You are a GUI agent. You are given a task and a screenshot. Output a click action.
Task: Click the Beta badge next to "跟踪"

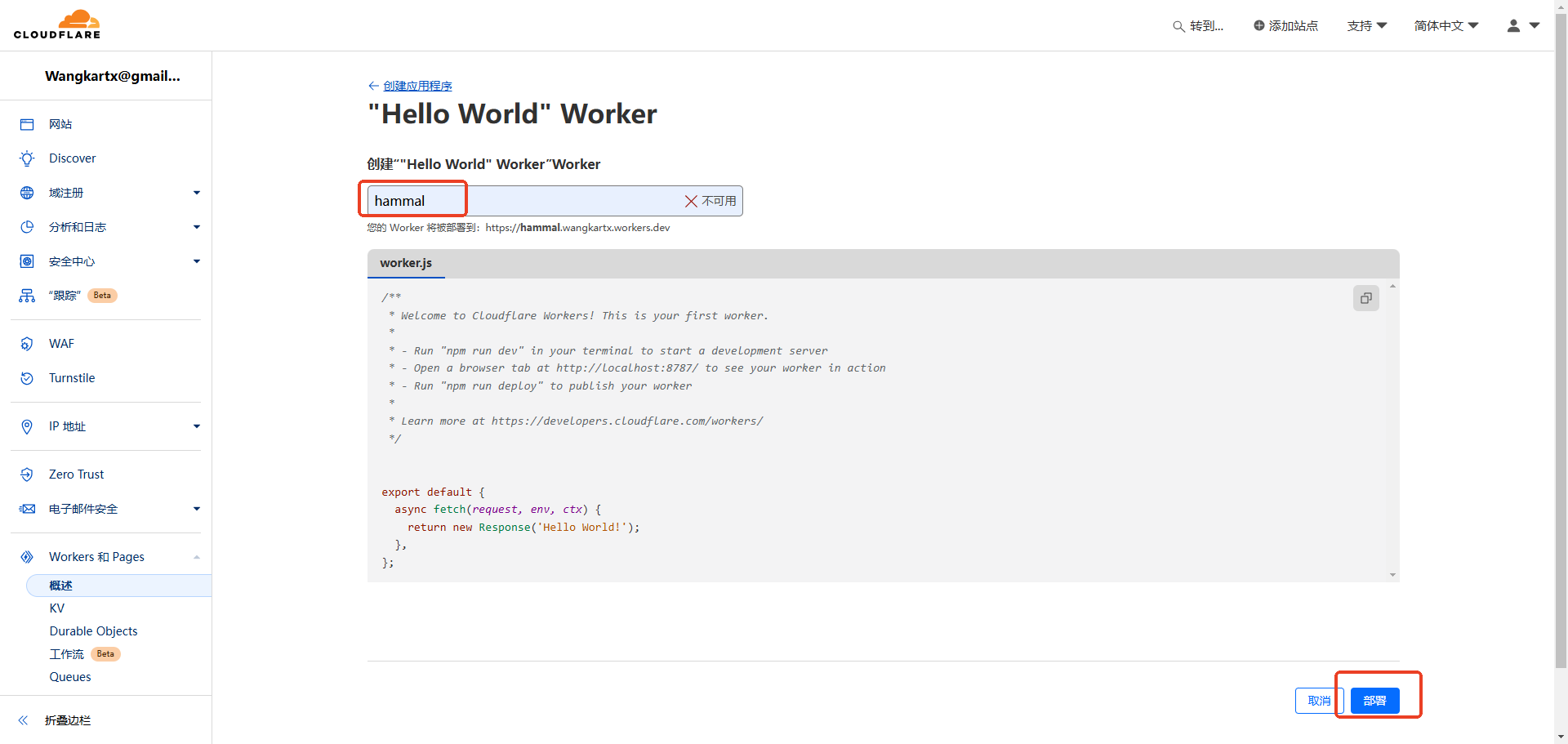point(102,296)
